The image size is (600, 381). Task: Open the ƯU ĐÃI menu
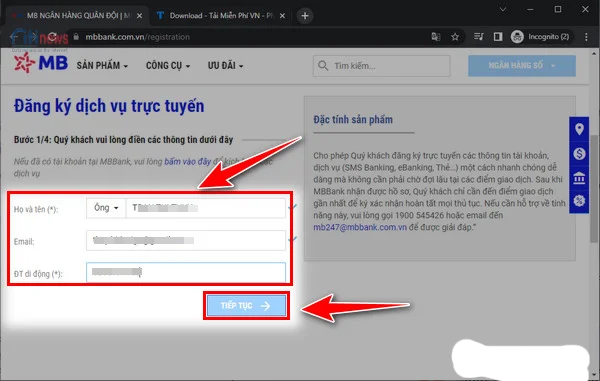click(x=225, y=65)
